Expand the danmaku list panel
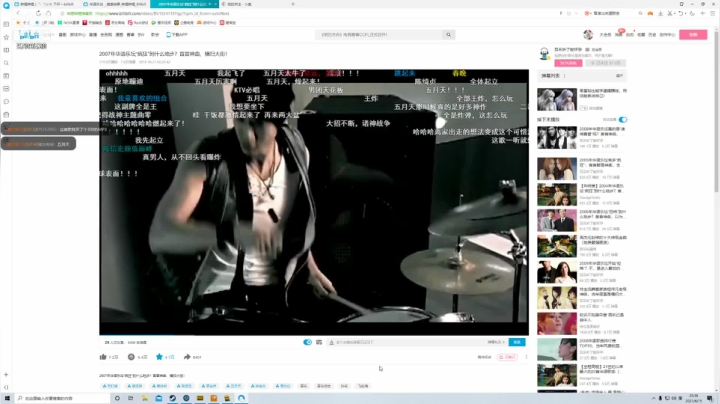 click(619, 76)
